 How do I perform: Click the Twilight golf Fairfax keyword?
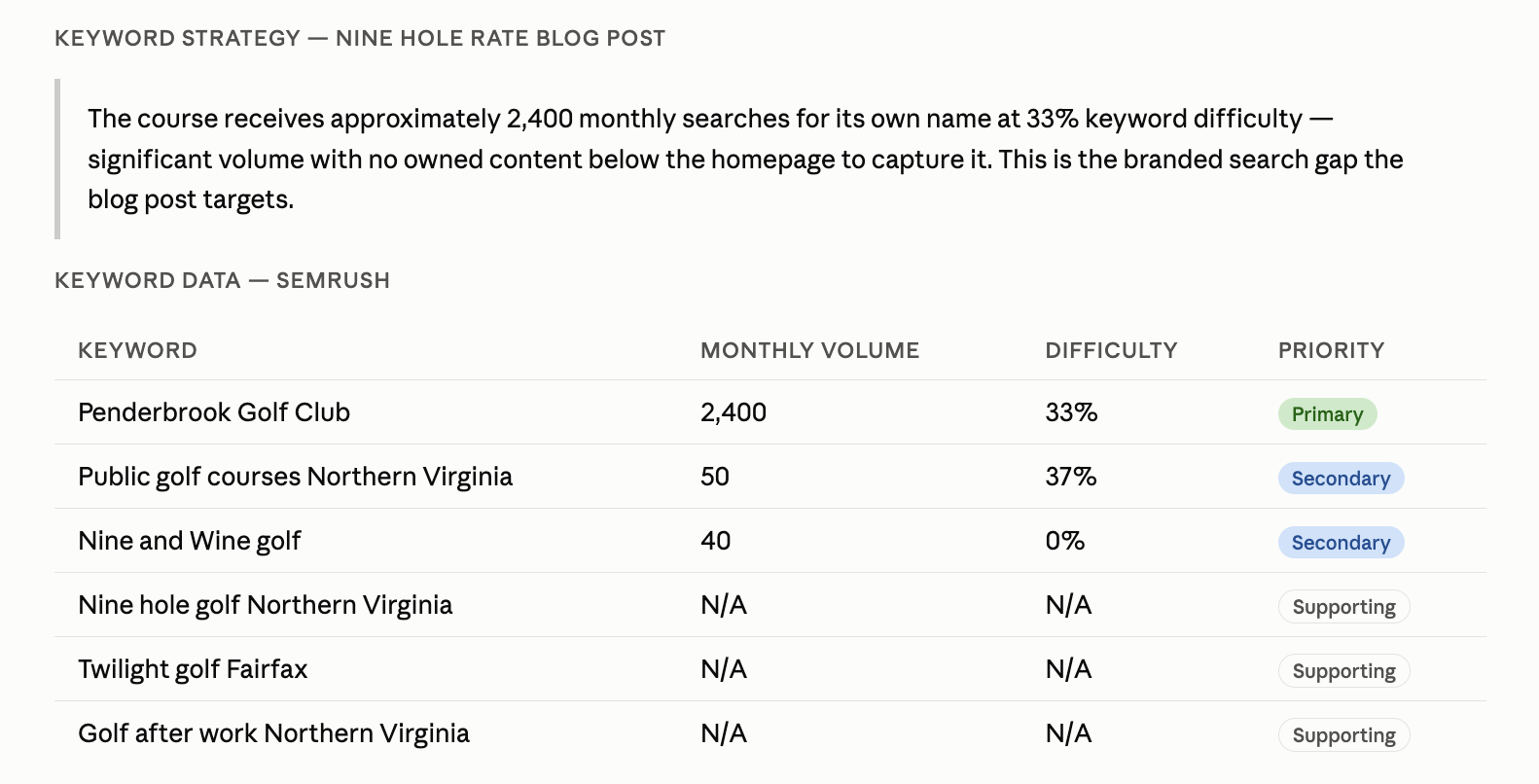pos(193,669)
